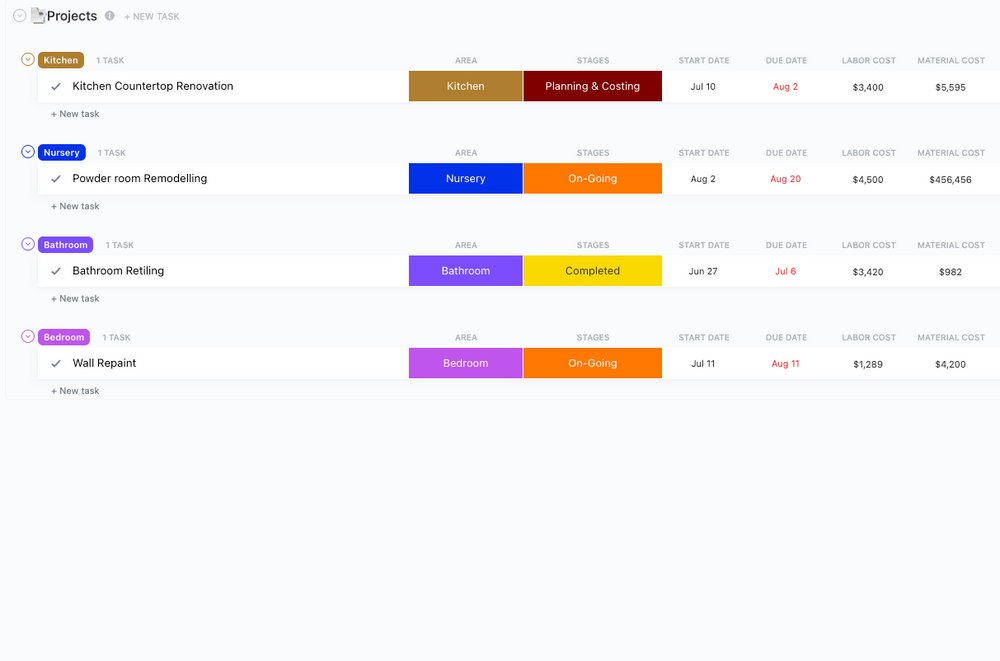Click the checkmark icon on Wall Repaint
Screen dimensions: 1000x661
56,363
